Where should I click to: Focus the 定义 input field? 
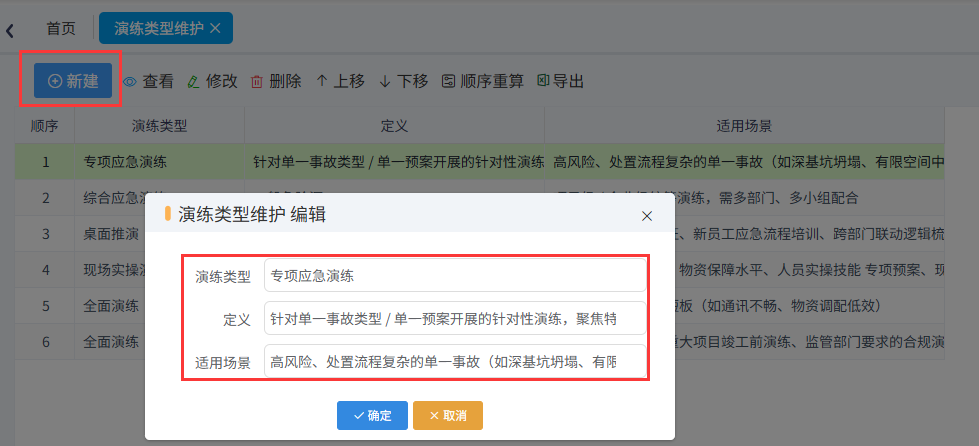455,319
